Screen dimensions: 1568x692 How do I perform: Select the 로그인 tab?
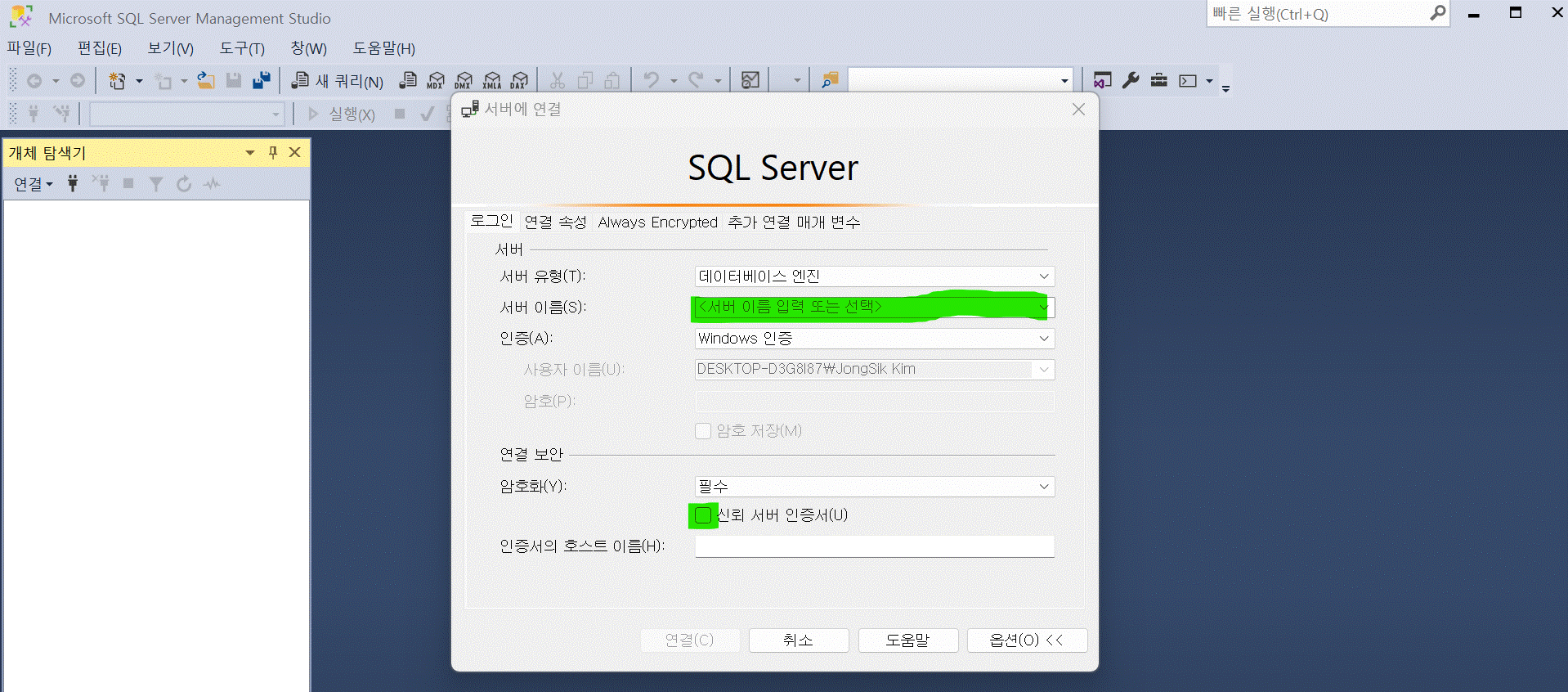tap(492, 221)
